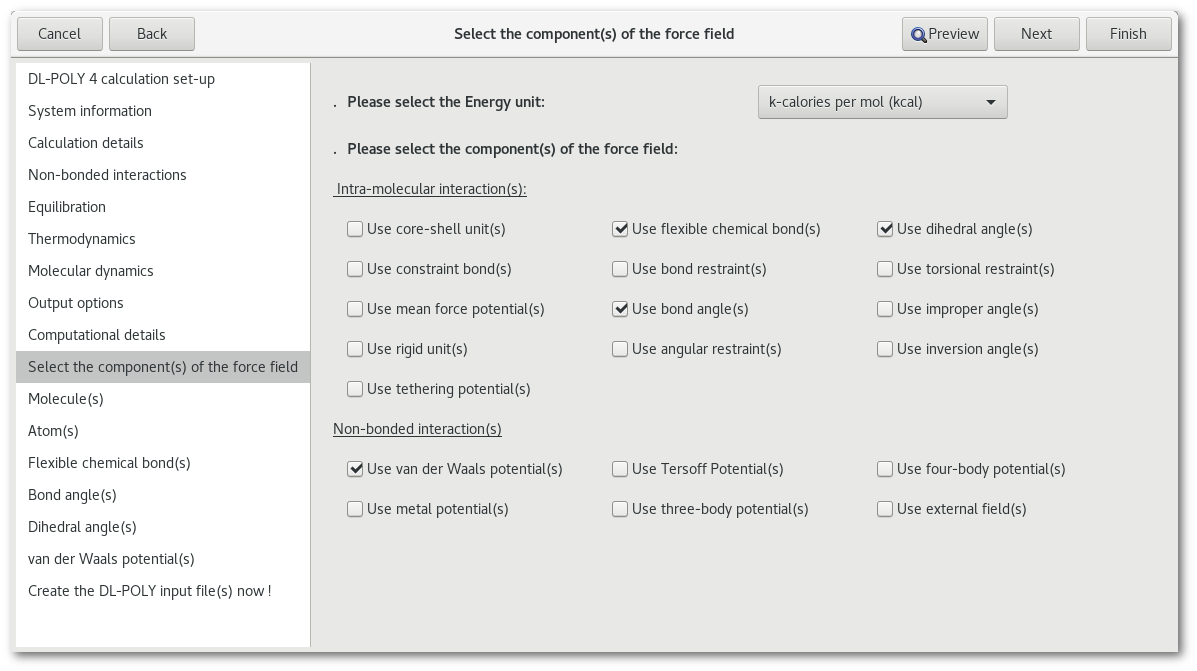
Task: Enable the core-shell unit(s) checkbox
Action: (x=355, y=229)
